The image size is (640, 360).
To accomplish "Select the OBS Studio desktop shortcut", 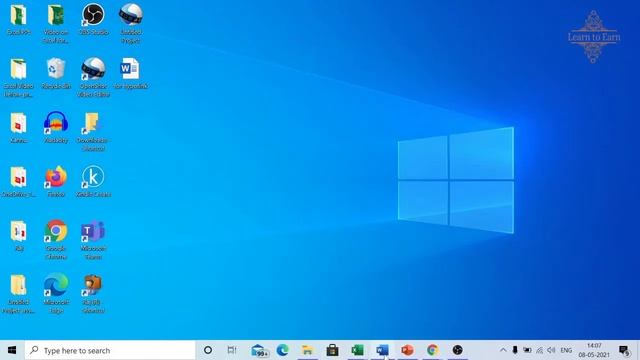I will pyautogui.click(x=93, y=19).
